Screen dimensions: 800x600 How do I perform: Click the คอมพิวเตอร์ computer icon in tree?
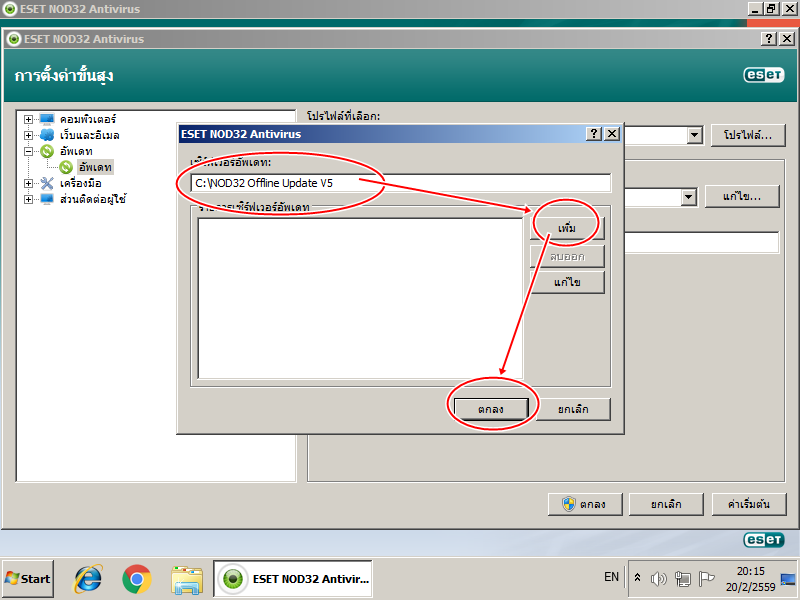[47, 119]
